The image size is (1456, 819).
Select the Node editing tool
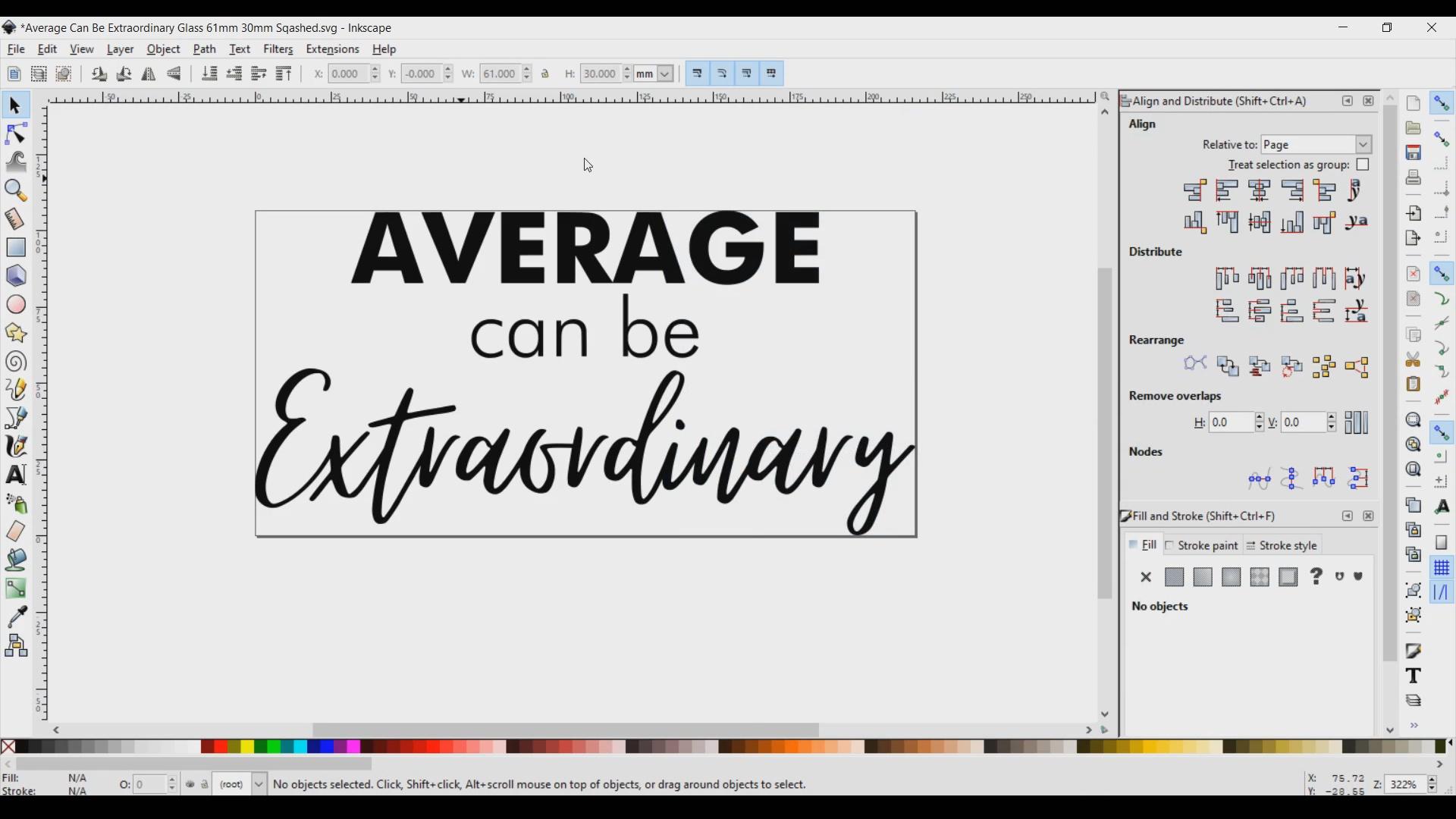point(16,134)
